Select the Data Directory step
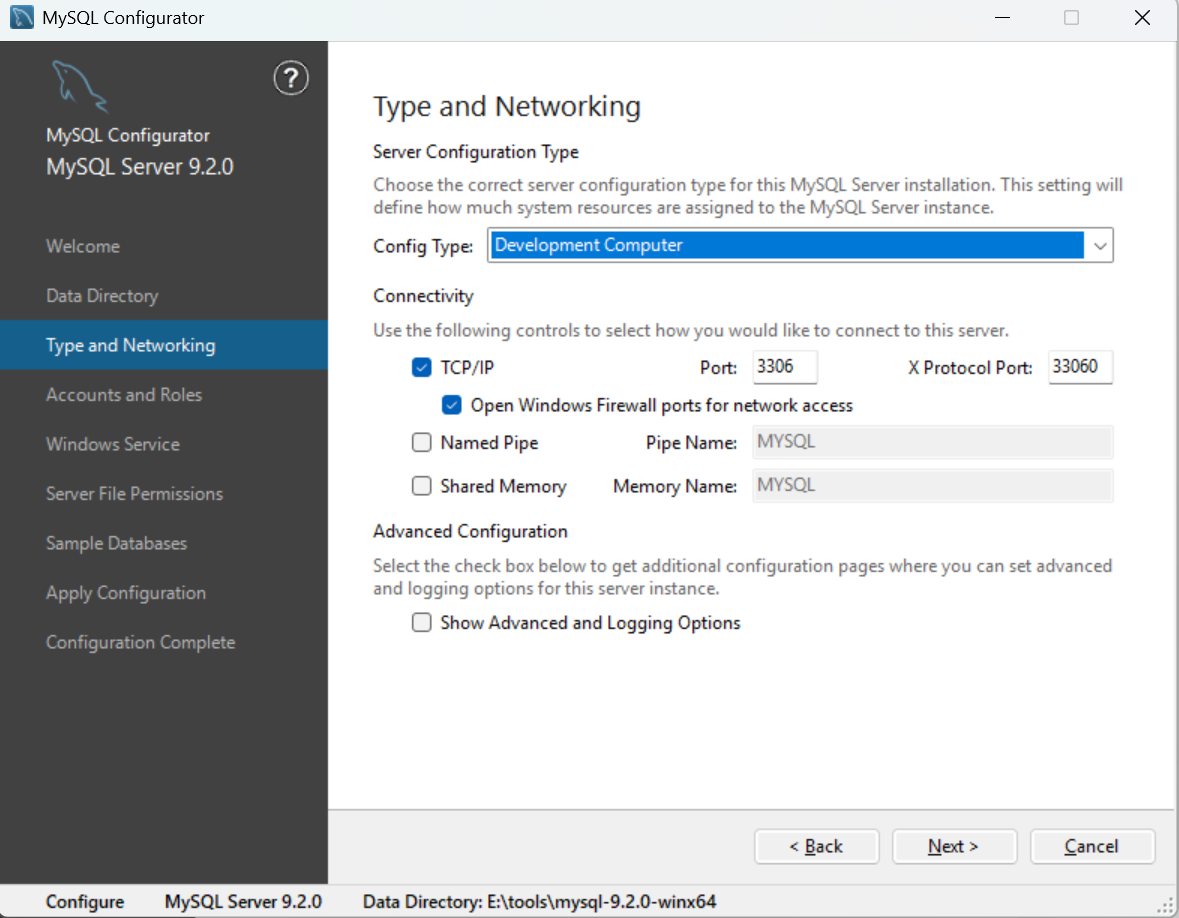Viewport: 1179px width, 918px height. coord(102,295)
